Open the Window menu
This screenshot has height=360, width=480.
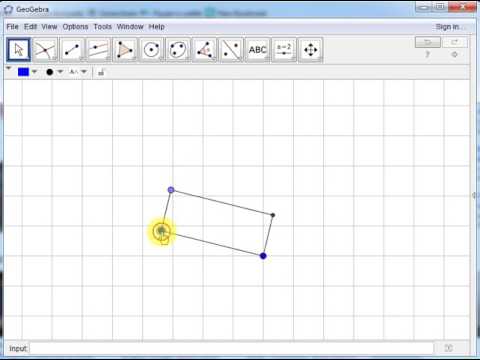pyautogui.click(x=130, y=27)
